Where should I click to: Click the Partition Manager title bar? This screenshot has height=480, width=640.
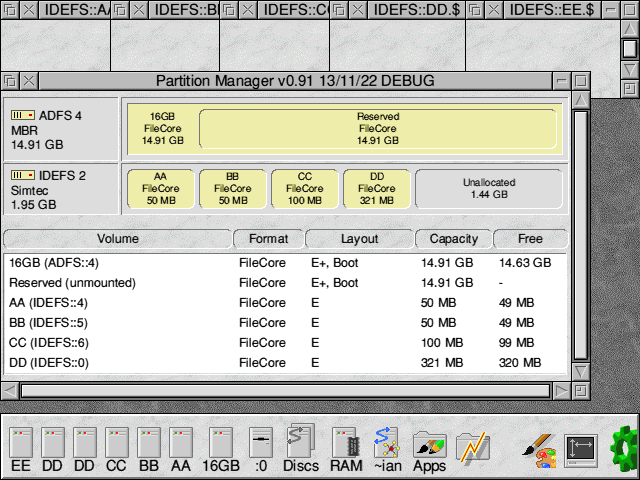pyautogui.click(x=296, y=81)
